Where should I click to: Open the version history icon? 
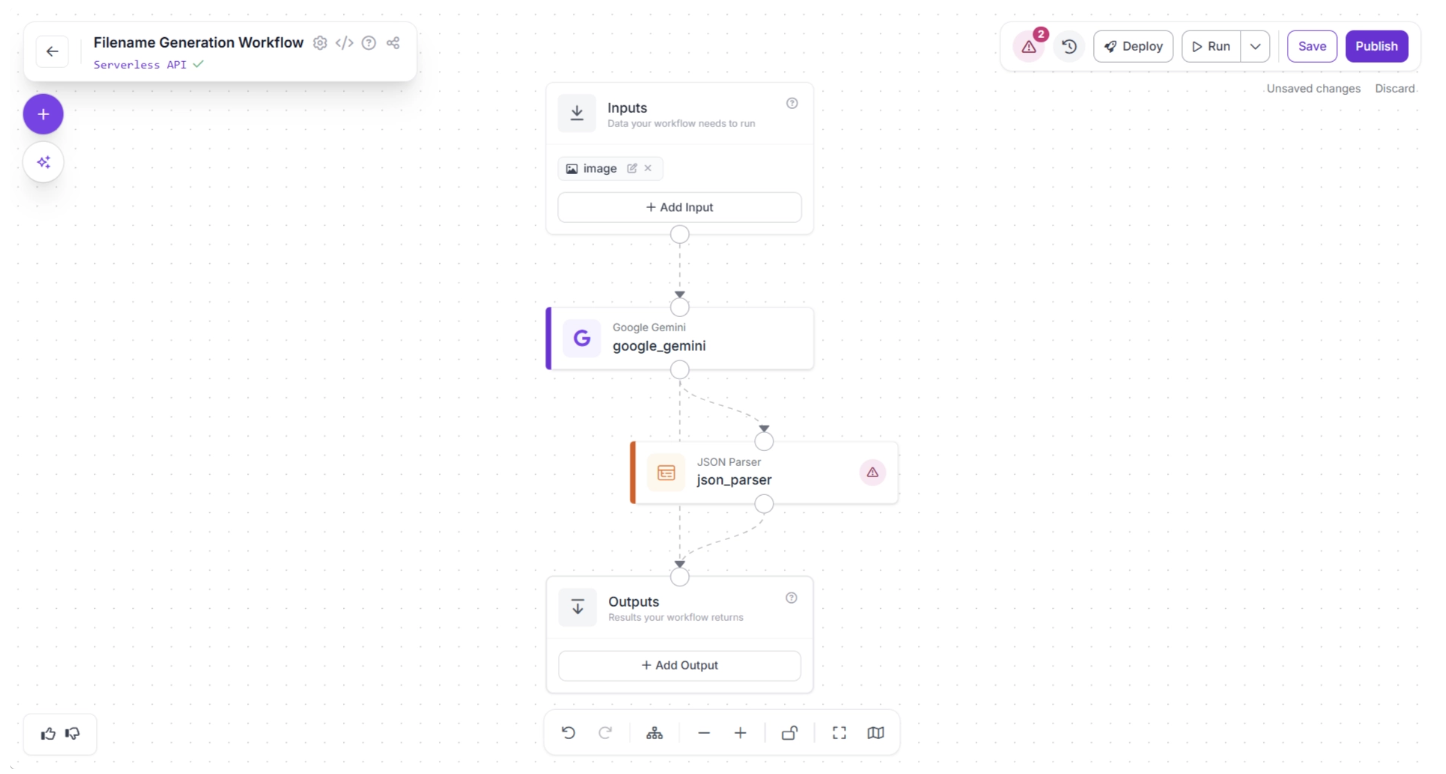click(x=1069, y=47)
